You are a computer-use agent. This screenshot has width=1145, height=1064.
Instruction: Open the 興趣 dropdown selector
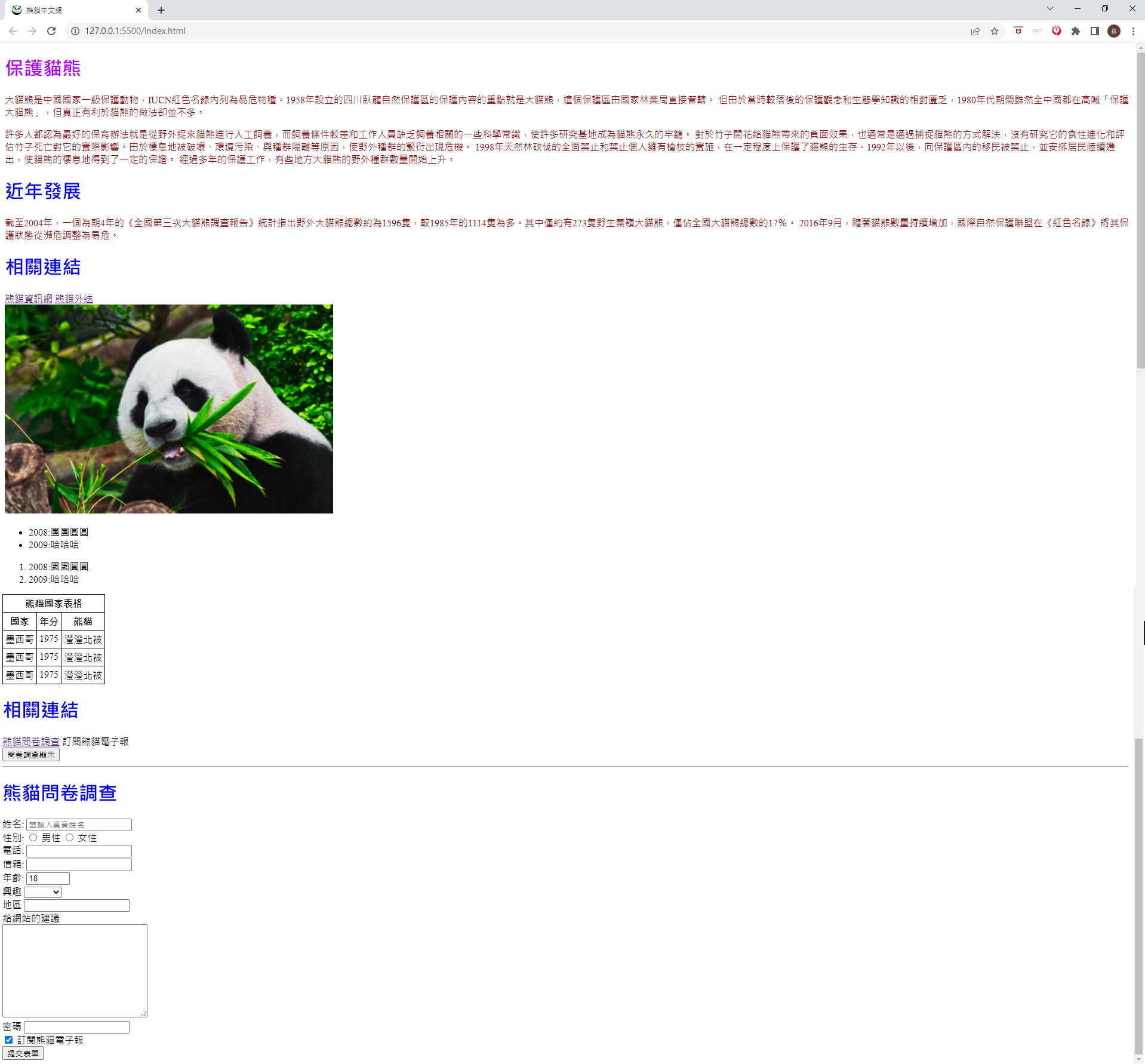click(x=42, y=891)
